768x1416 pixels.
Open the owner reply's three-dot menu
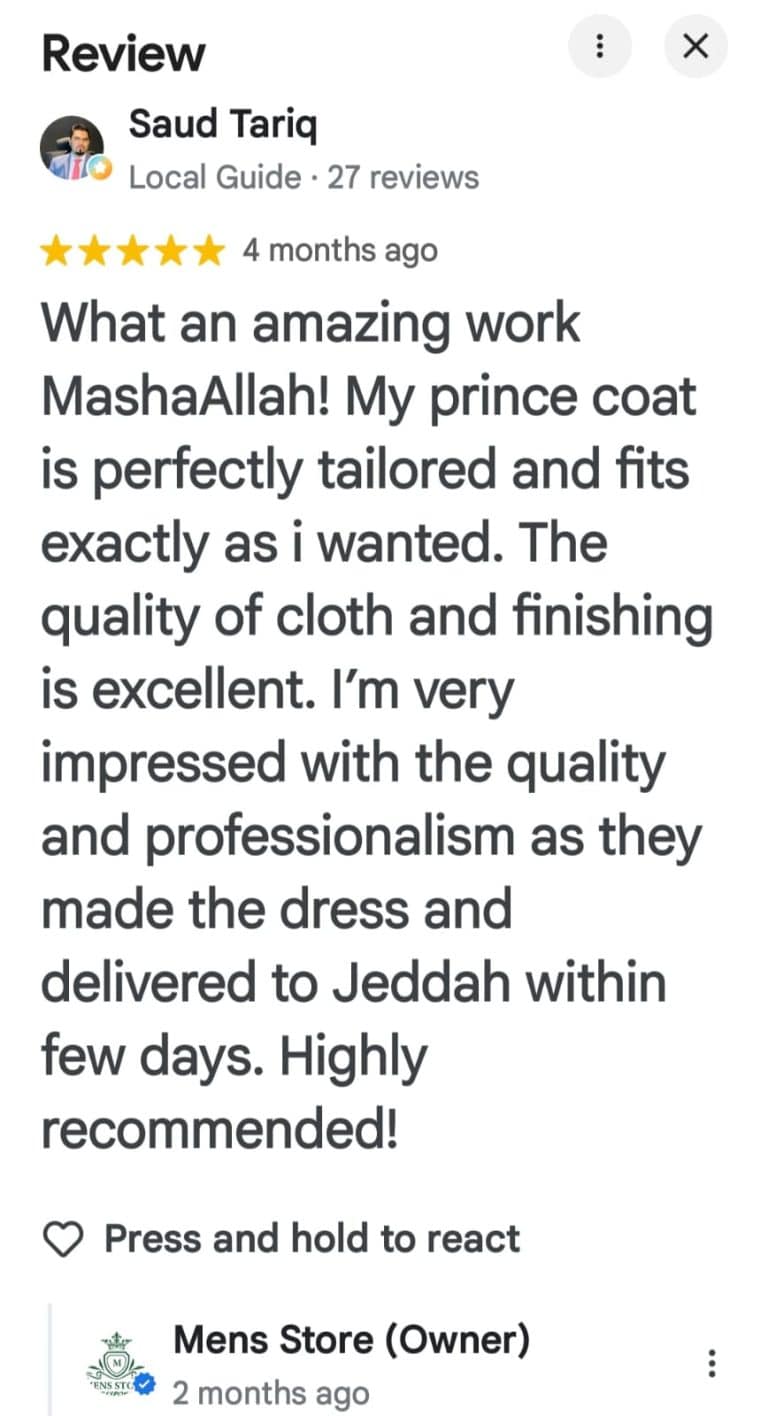coord(712,1363)
